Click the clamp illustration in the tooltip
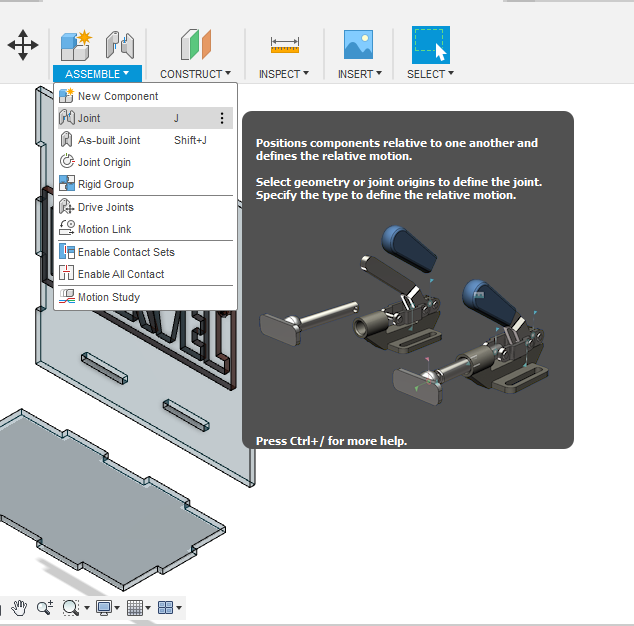The image size is (634, 626). tap(404, 315)
